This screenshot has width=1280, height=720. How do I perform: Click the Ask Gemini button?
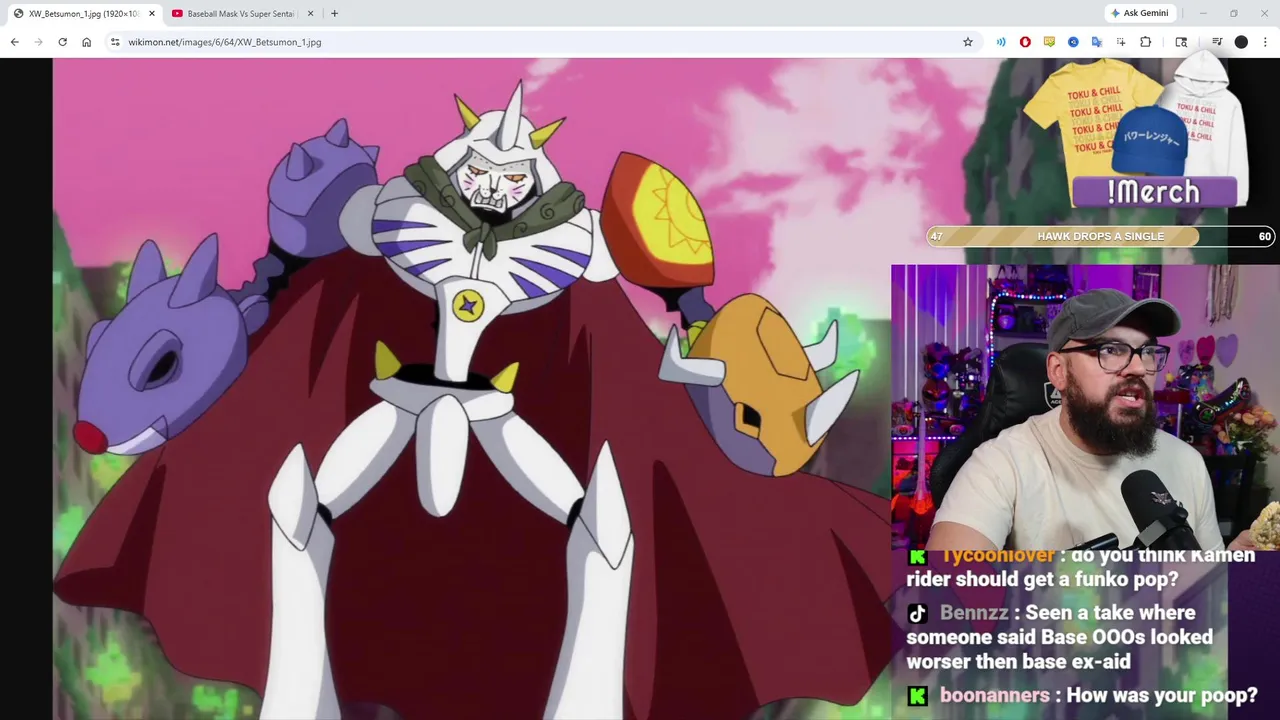click(1139, 13)
